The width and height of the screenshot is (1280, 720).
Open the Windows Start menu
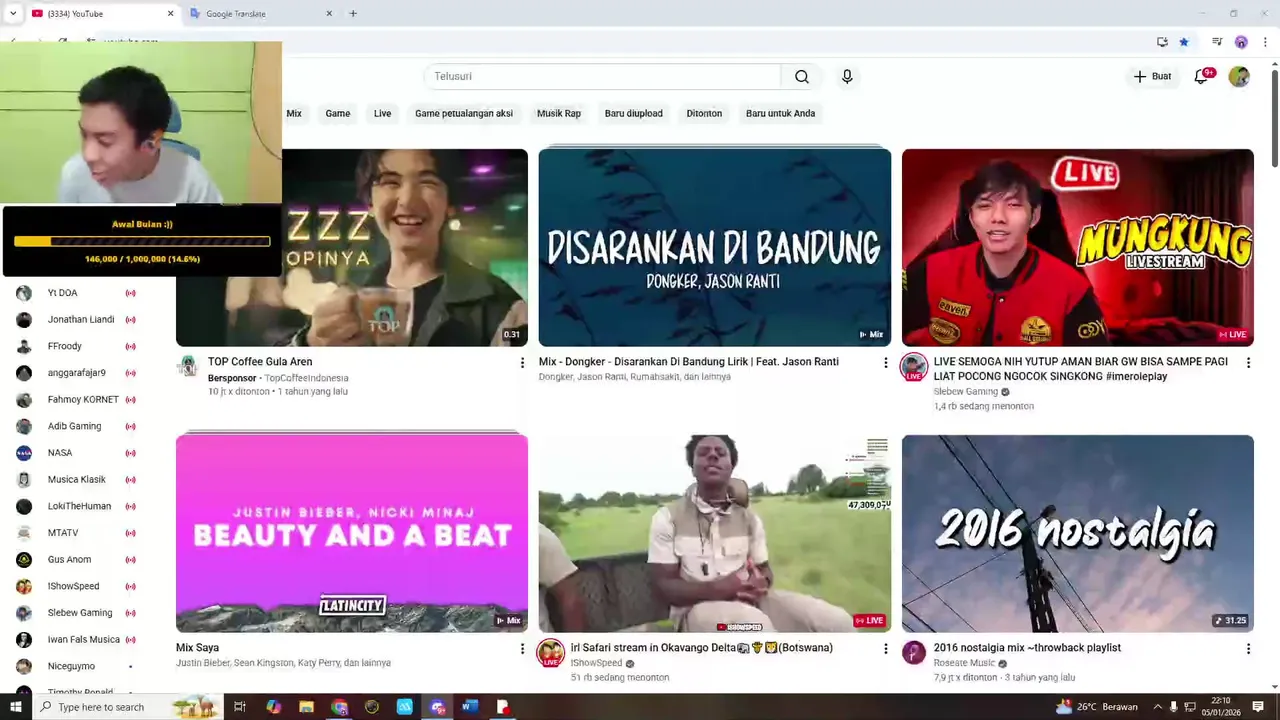click(x=15, y=707)
